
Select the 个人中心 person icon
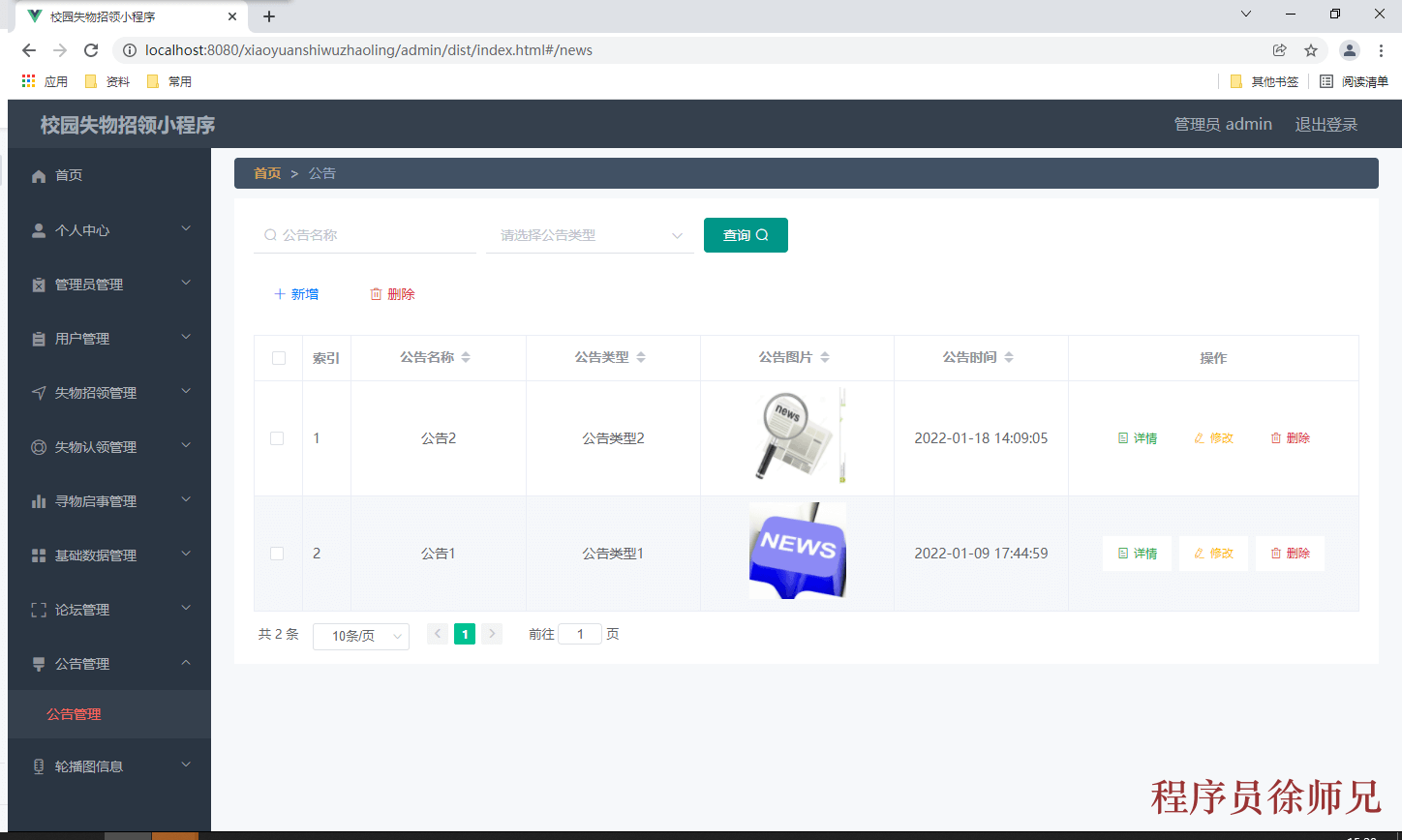tap(38, 229)
